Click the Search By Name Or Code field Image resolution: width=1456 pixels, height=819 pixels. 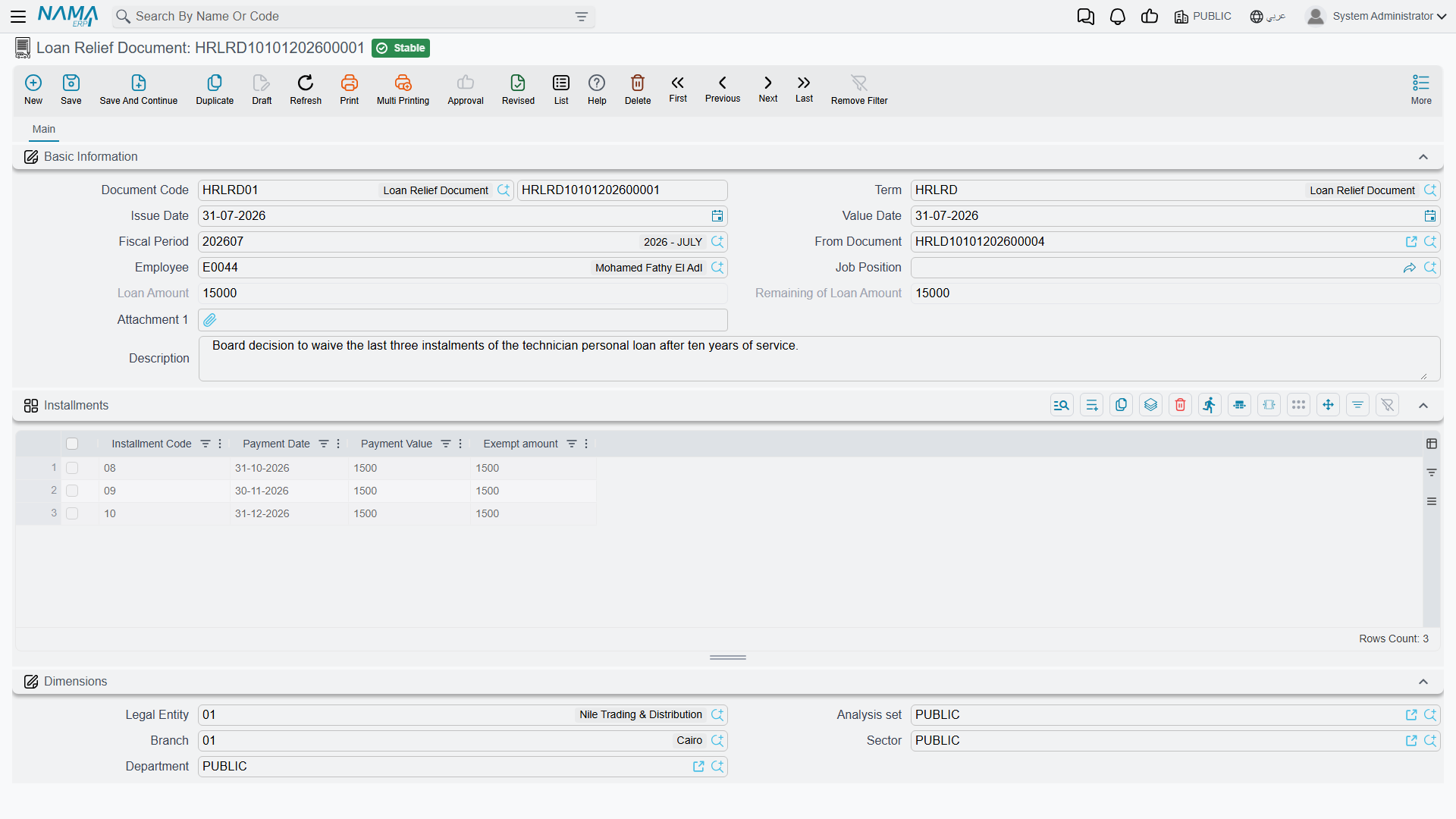click(353, 17)
